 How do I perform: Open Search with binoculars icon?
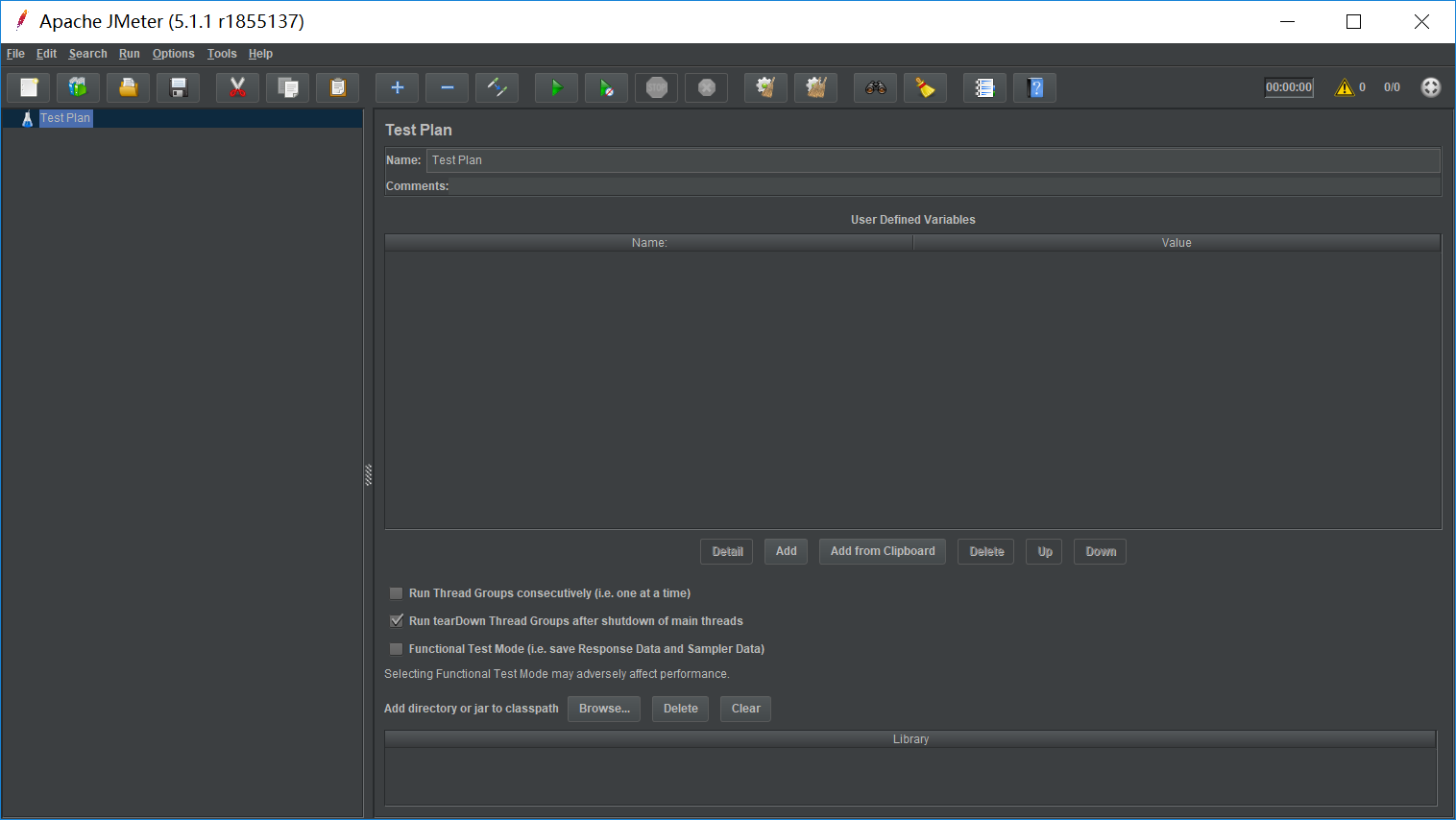point(876,87)
